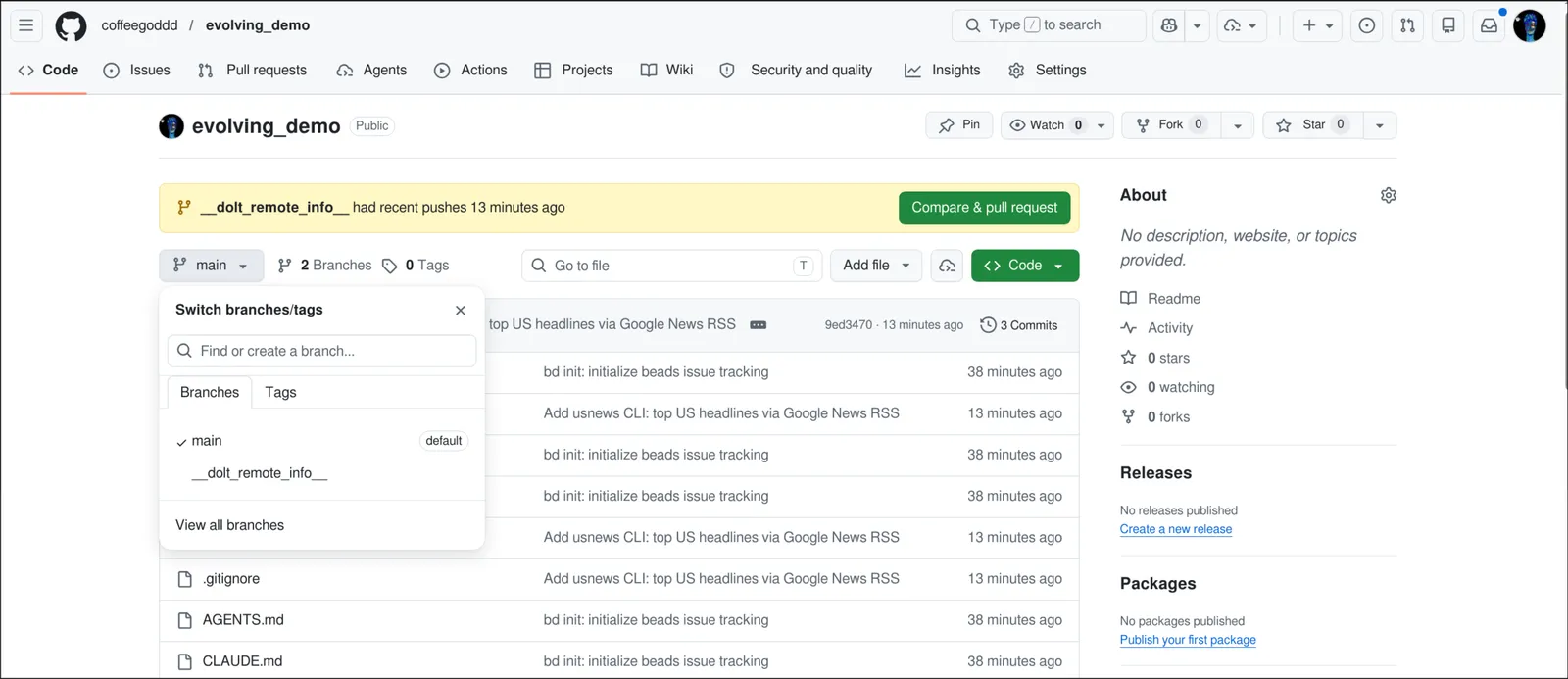
Task: Click Create a new release link
Action: pyautogui.click(x=1176, y=529)
